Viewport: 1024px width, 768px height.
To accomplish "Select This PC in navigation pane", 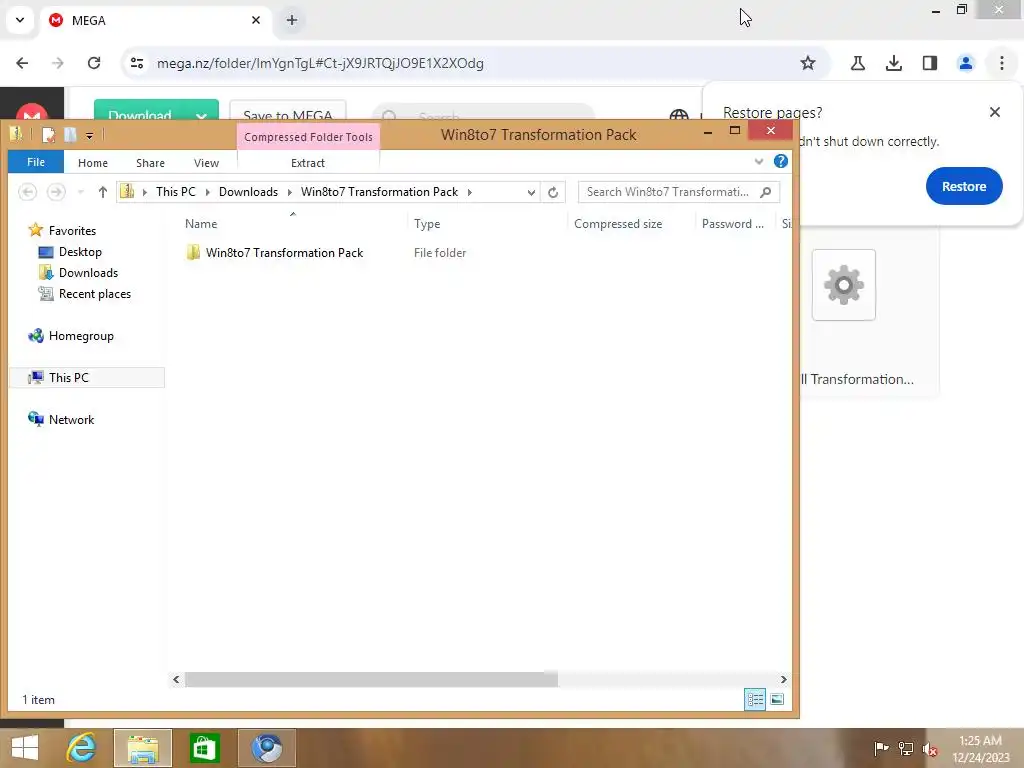I will tap(69, 377).
